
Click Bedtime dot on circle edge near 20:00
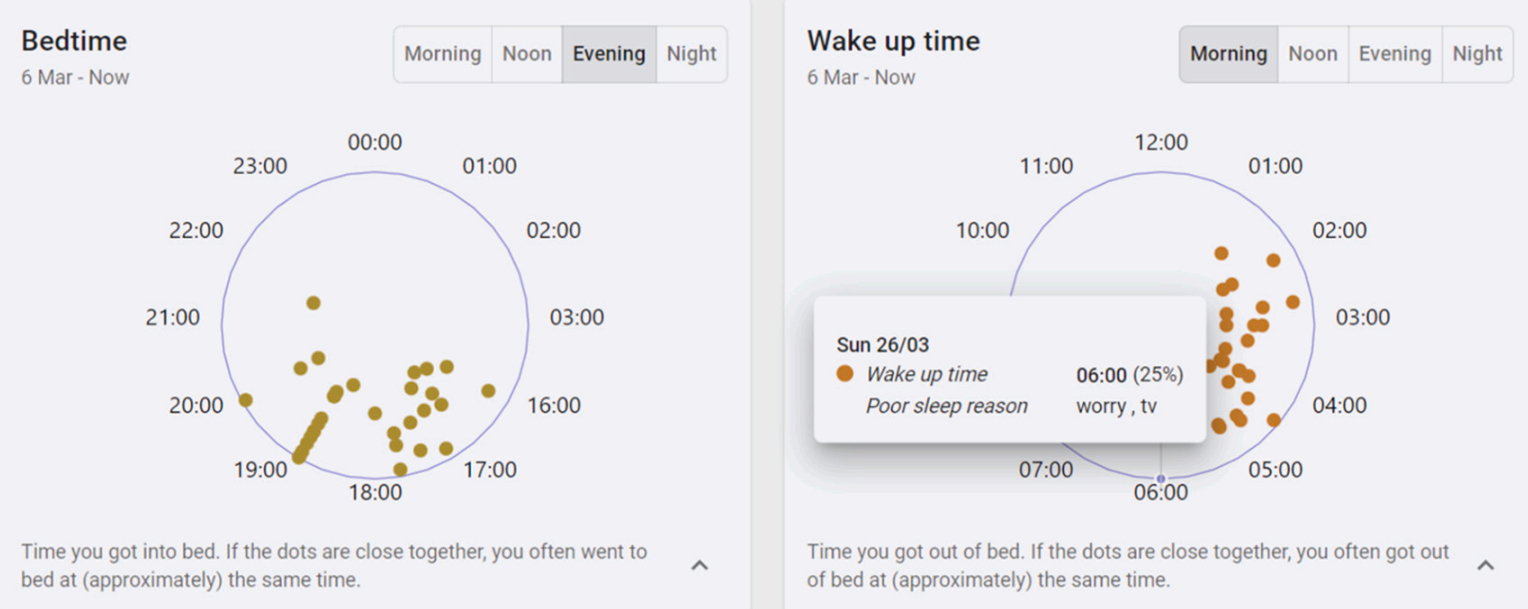click(x=245, y=400)
